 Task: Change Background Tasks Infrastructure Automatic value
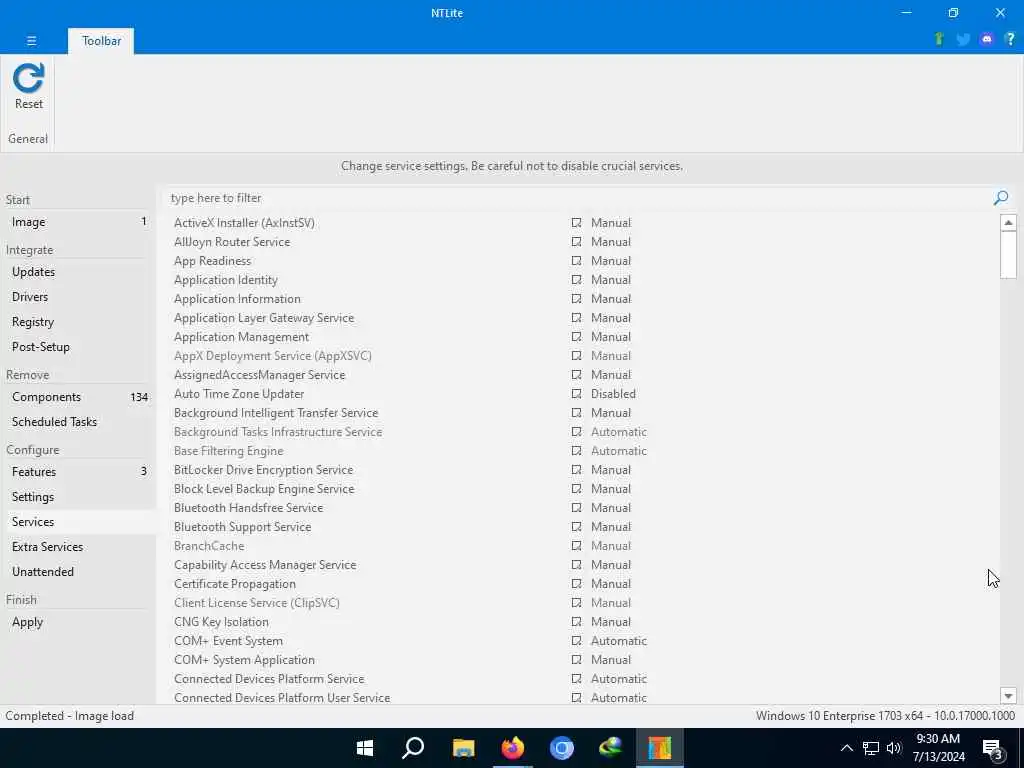point(618,432)
